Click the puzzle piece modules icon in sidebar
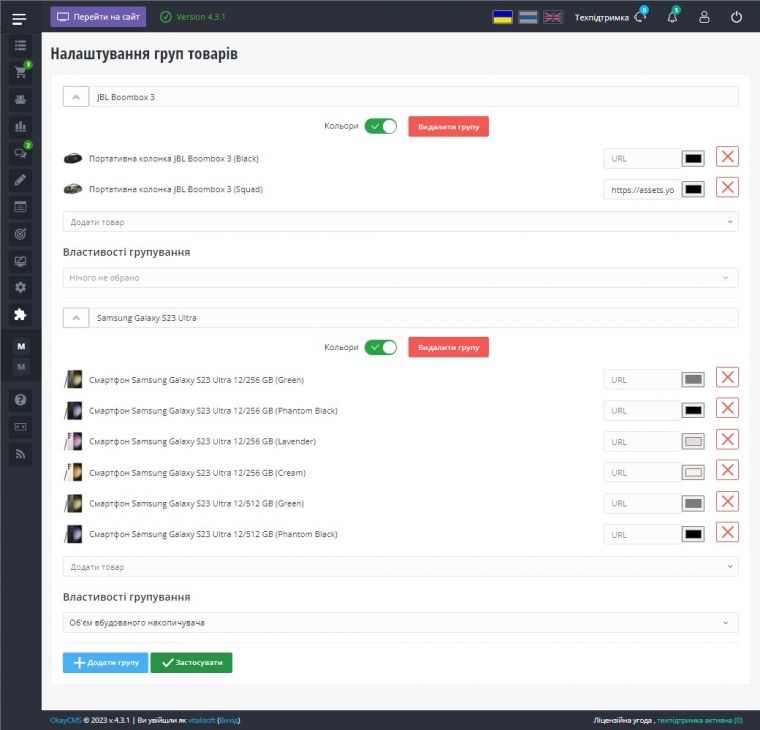 click(x=20, y=314)
